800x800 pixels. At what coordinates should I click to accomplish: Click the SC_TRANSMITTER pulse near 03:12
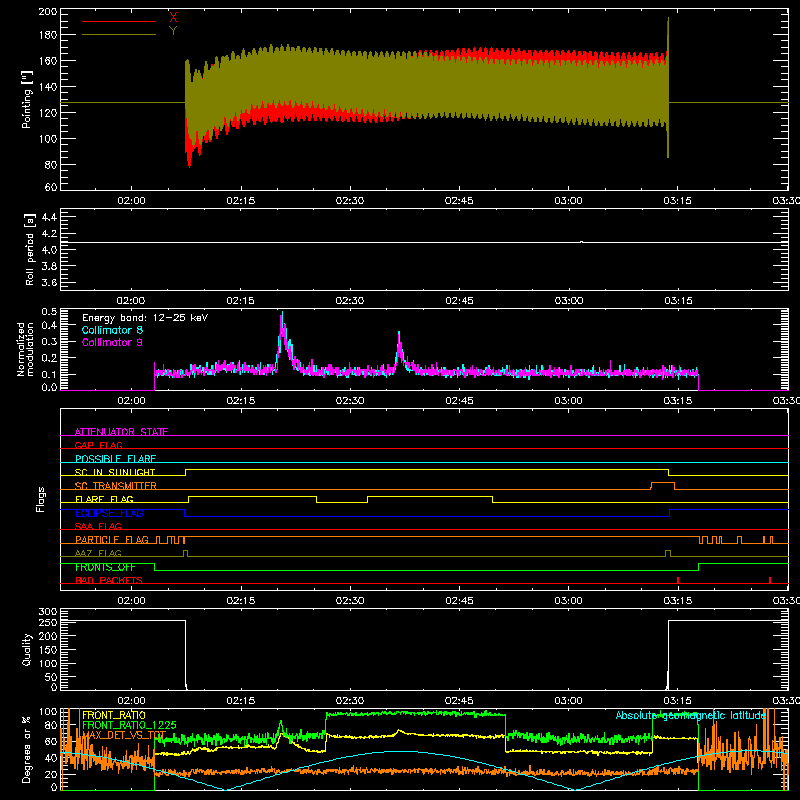[663, 485]
